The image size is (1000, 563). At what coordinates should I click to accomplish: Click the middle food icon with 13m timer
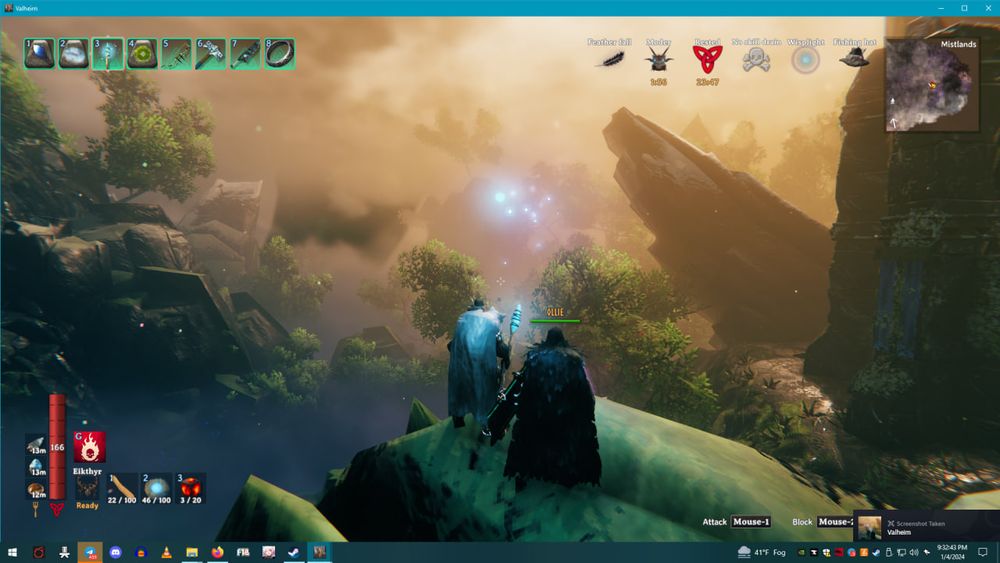coord(36,467)
